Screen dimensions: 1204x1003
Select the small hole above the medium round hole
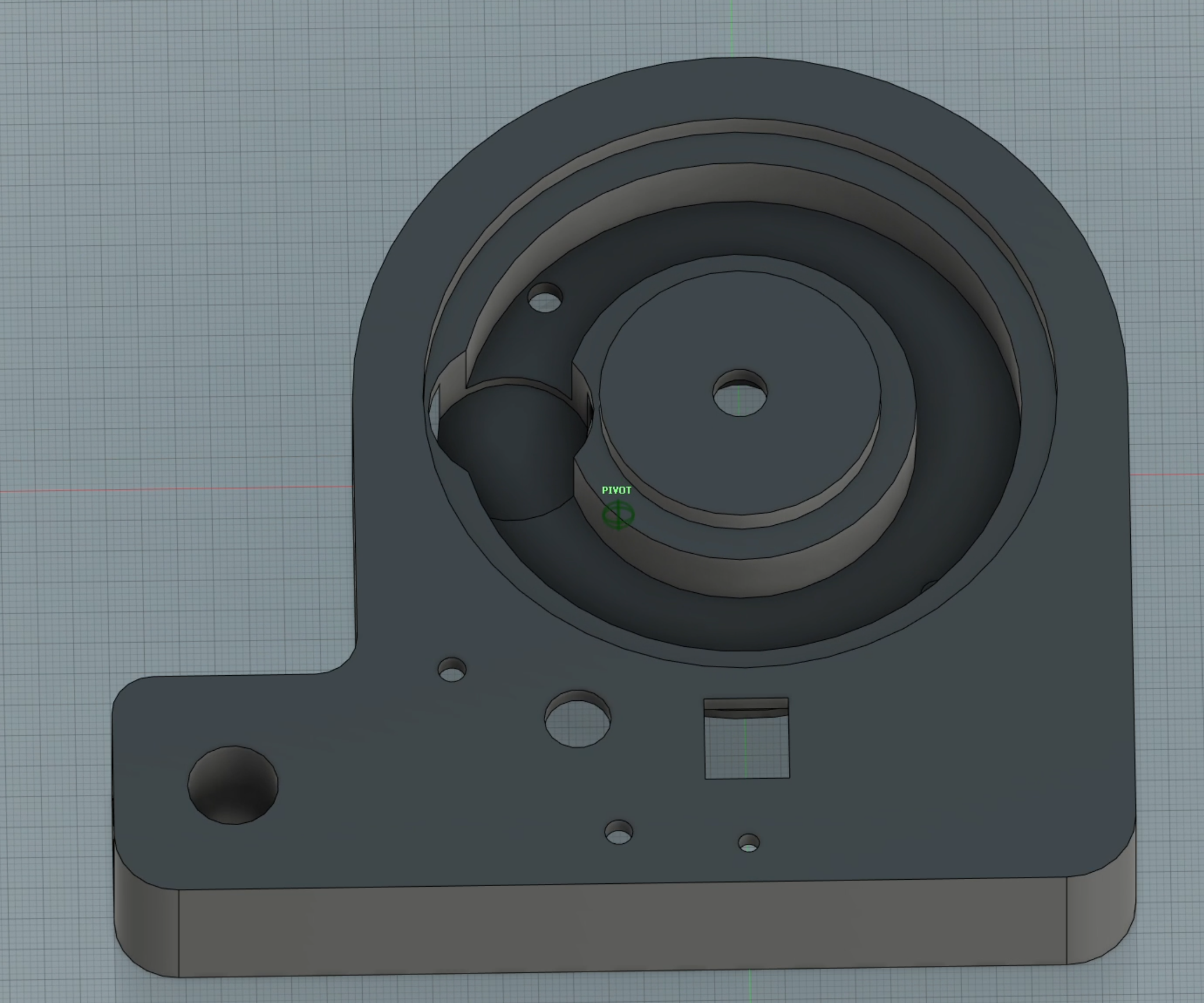tap(452, 669)
